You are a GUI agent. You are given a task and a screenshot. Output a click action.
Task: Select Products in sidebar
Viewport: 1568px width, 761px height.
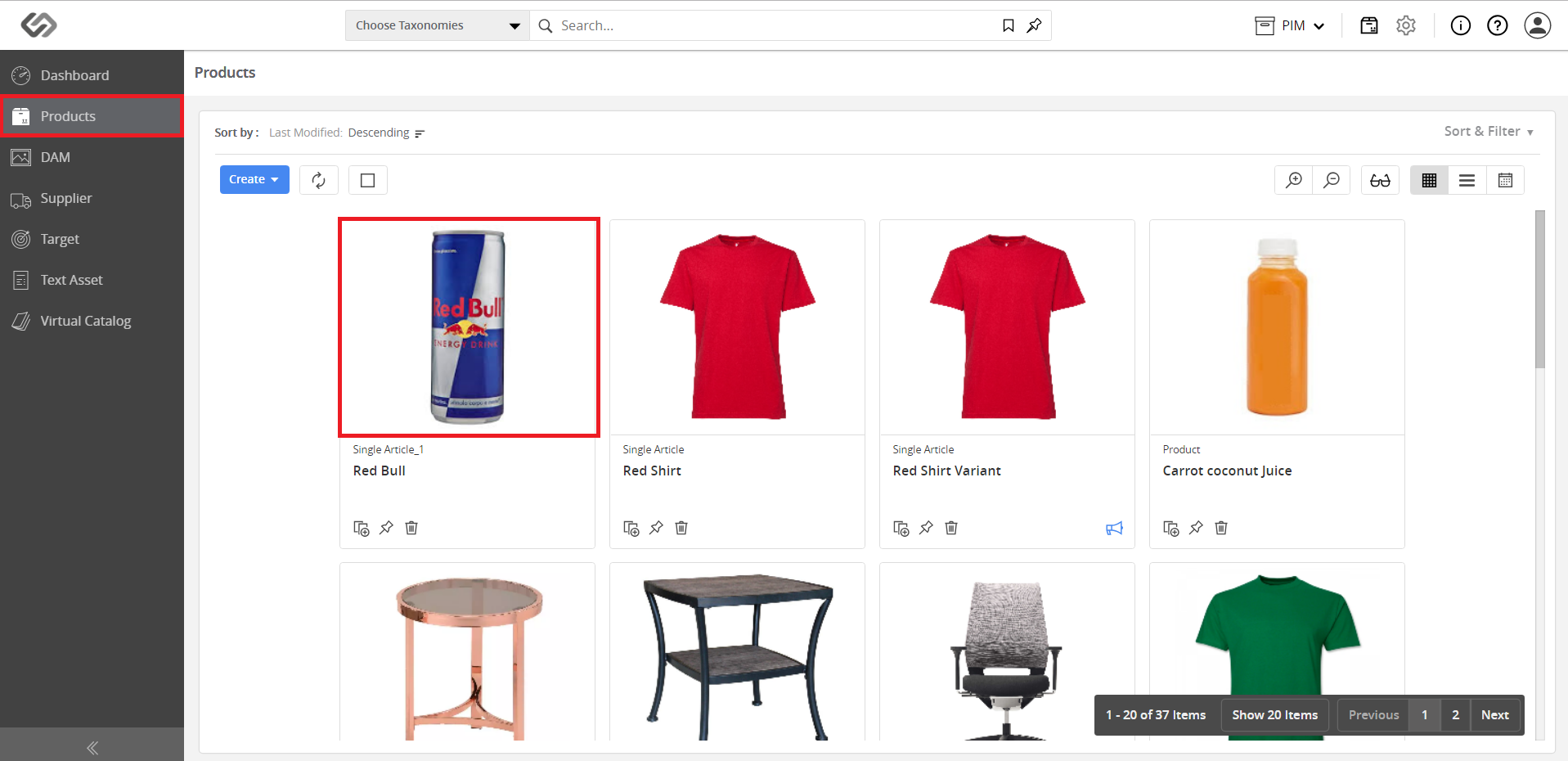92,116
